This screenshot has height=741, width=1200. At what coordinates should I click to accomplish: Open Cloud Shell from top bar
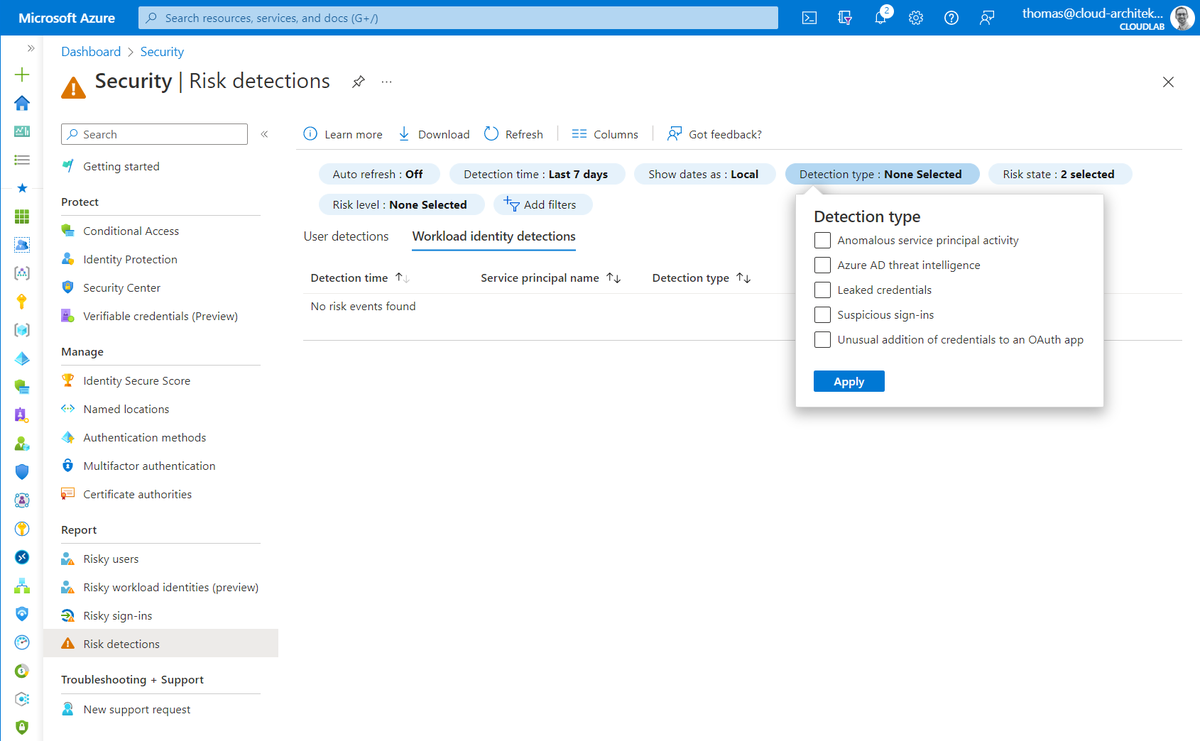pos(810,18)
